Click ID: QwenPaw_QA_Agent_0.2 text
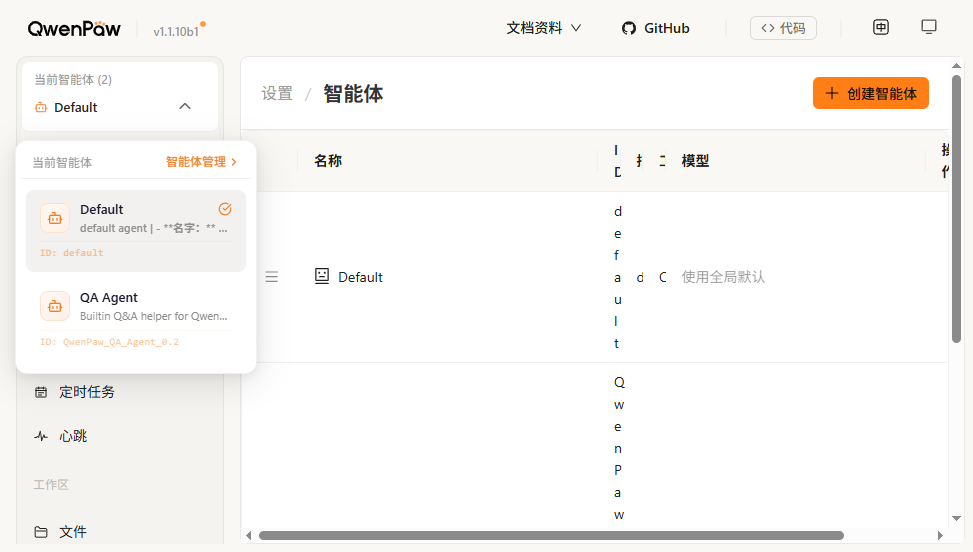 click(109, 342)
